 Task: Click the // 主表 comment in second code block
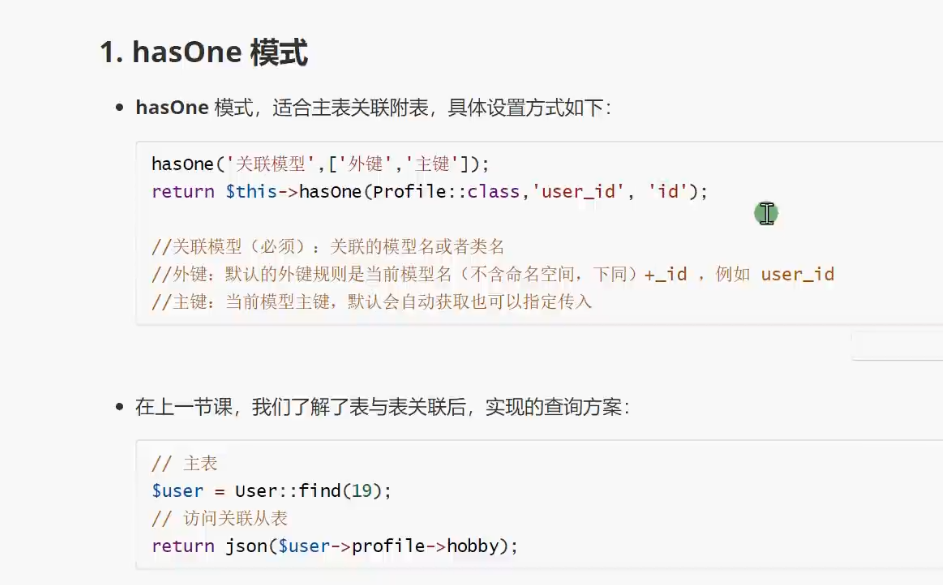coord(184,464)
